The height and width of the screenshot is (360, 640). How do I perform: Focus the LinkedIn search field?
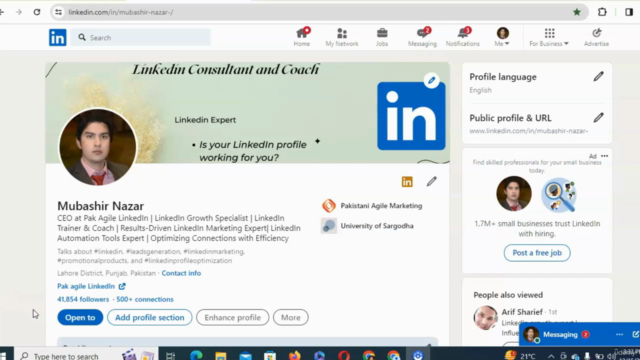point(141,38)
